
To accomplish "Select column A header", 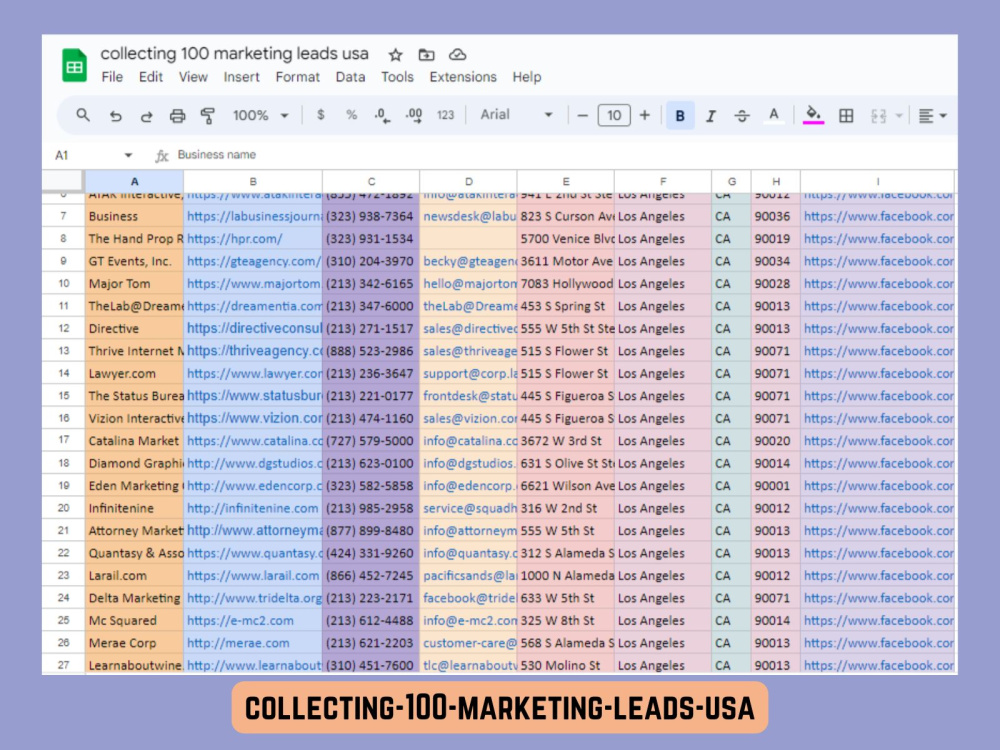I will 134,181.
